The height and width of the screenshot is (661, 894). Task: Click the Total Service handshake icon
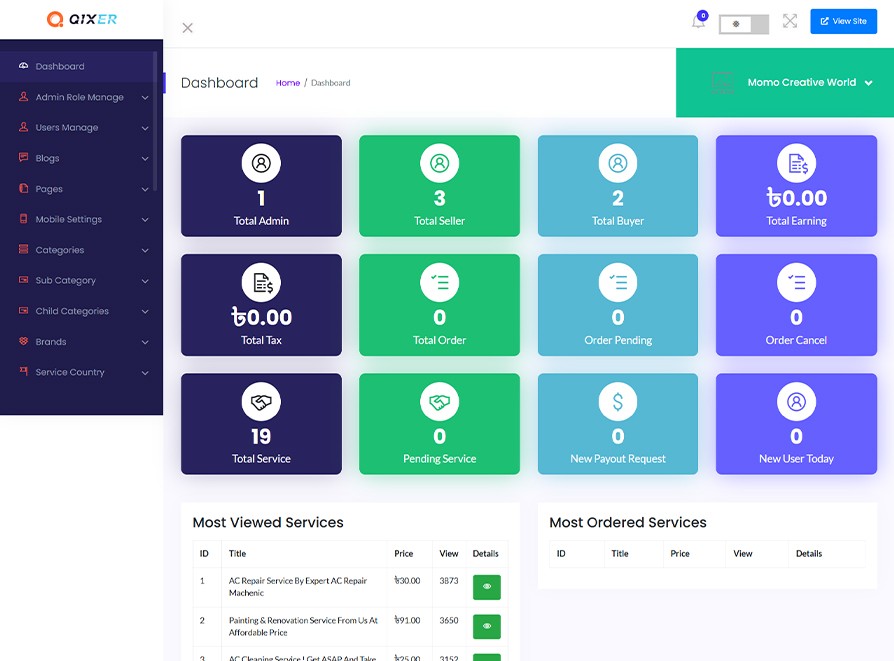[261, 402]
